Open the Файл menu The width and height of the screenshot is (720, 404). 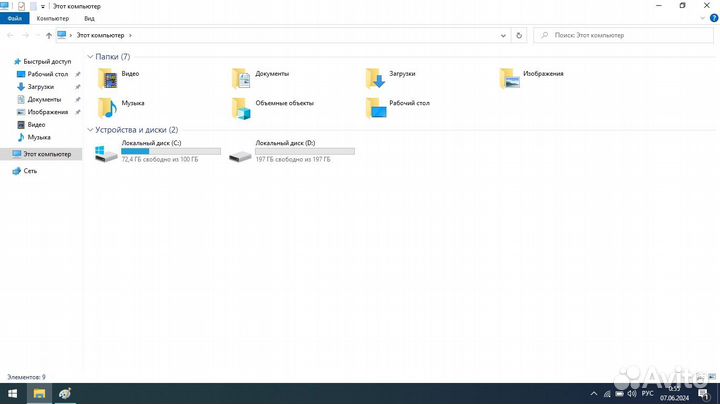point(15,18)
